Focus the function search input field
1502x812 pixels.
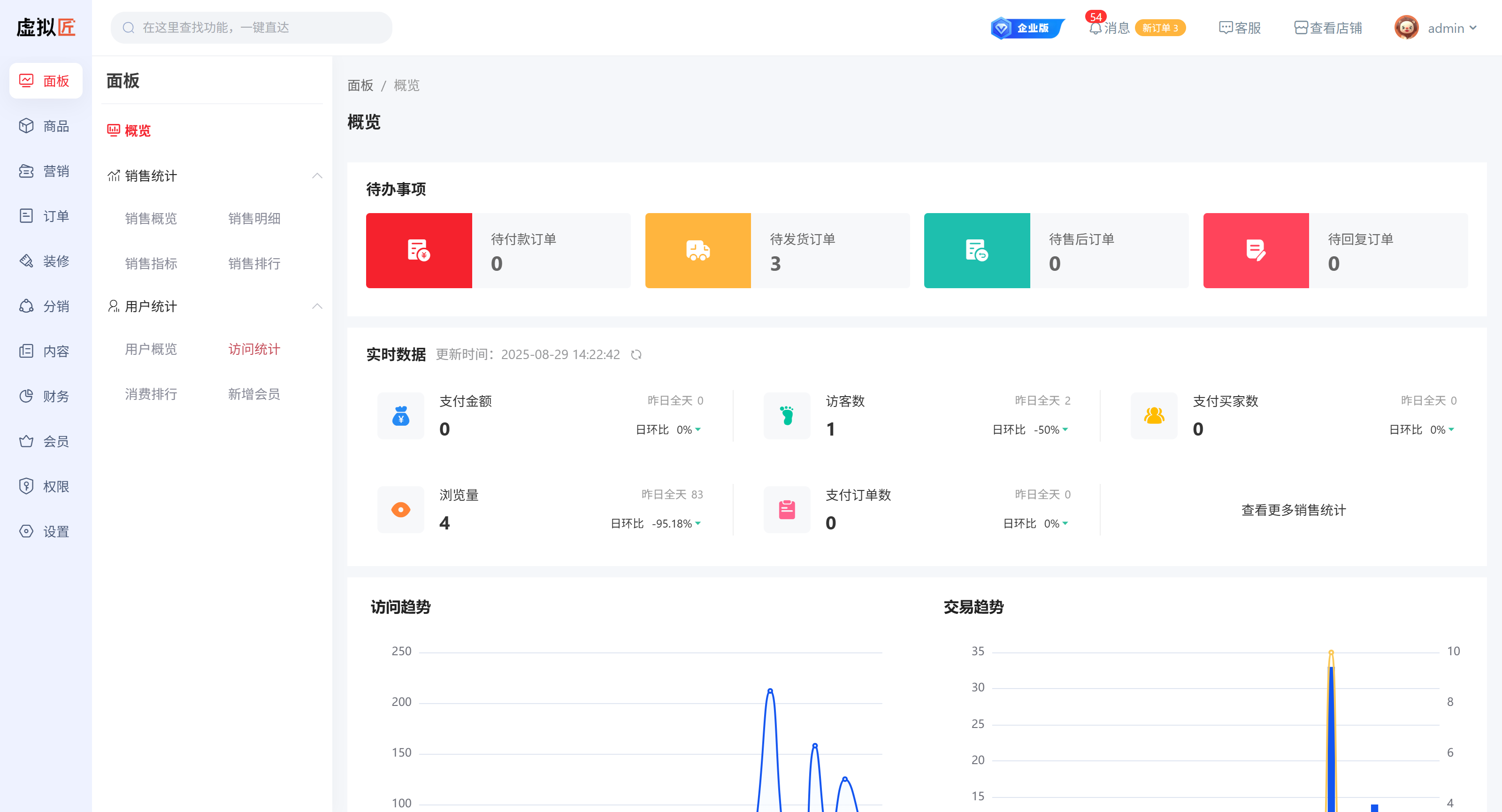[257, 27]
